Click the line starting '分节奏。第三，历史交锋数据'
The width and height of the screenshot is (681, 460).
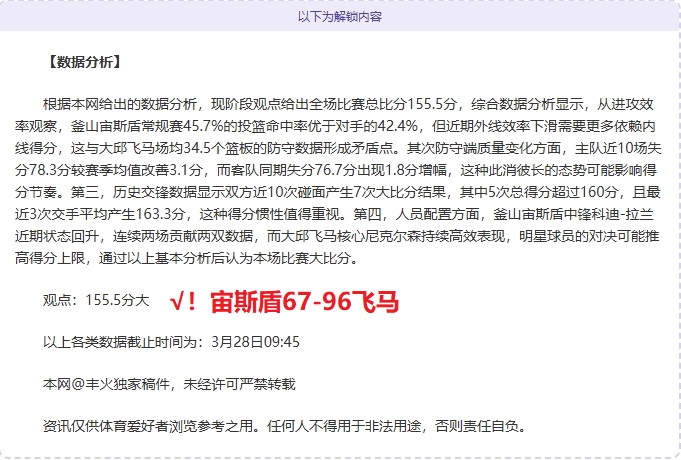click(x=337, y=192)
